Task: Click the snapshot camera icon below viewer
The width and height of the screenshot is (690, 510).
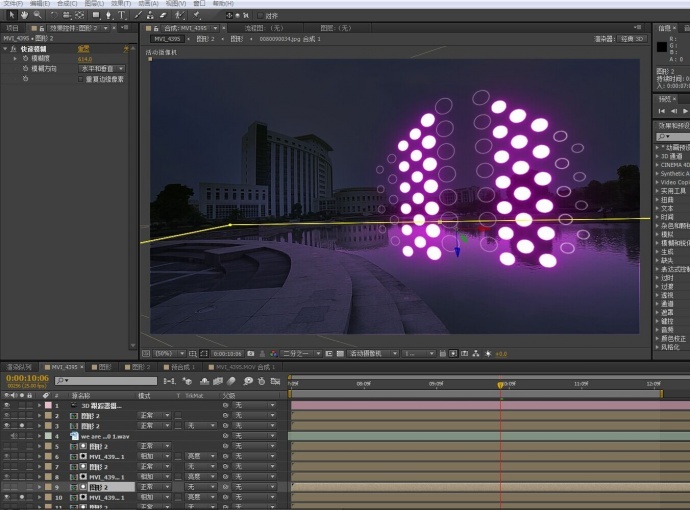Action: 249,353
